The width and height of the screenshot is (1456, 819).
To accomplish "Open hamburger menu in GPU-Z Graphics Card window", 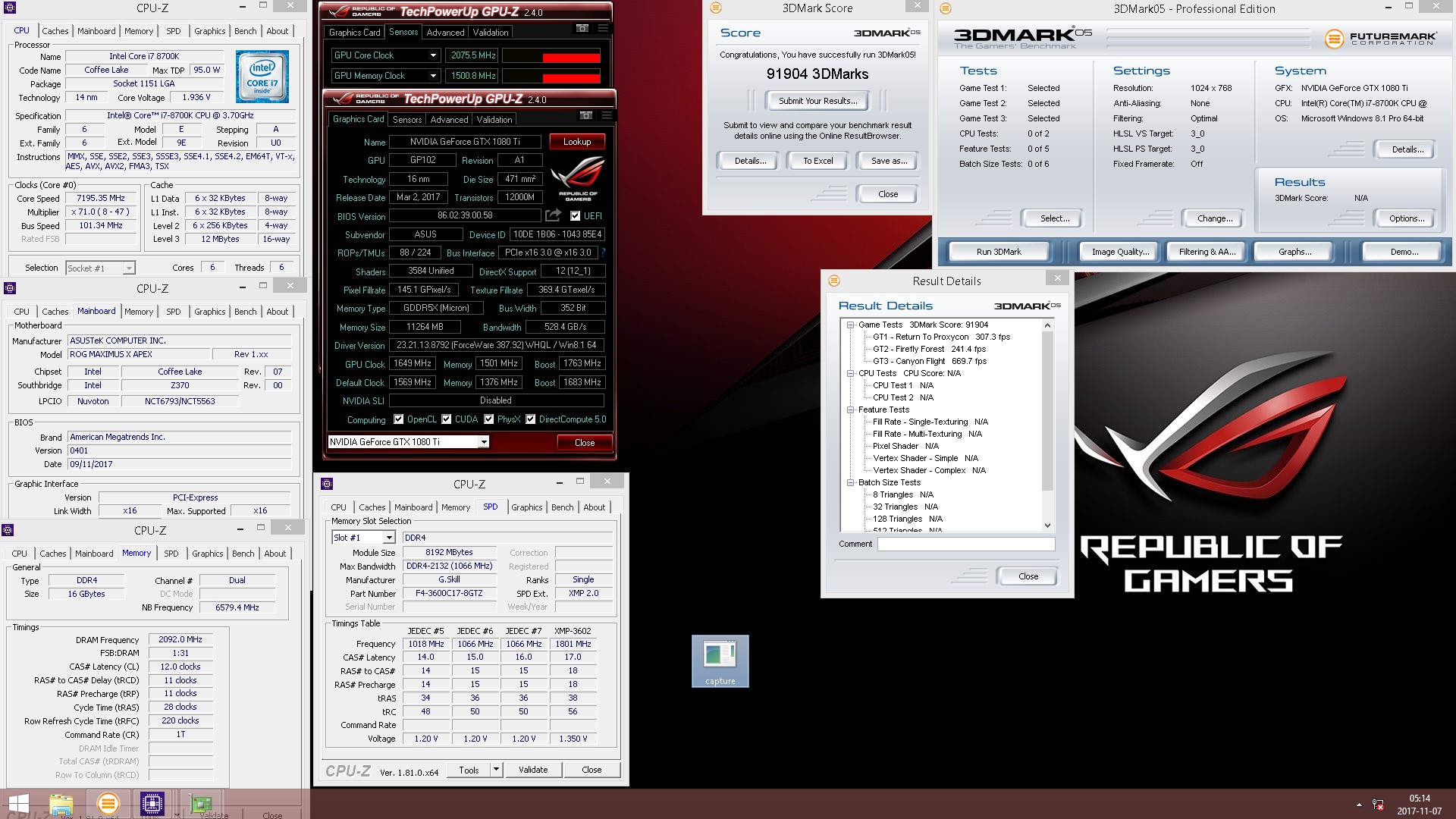I will point(607,116).
